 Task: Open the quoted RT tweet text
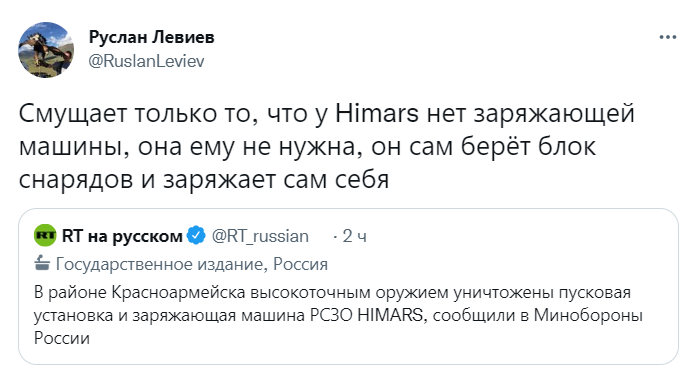[338, 315]
